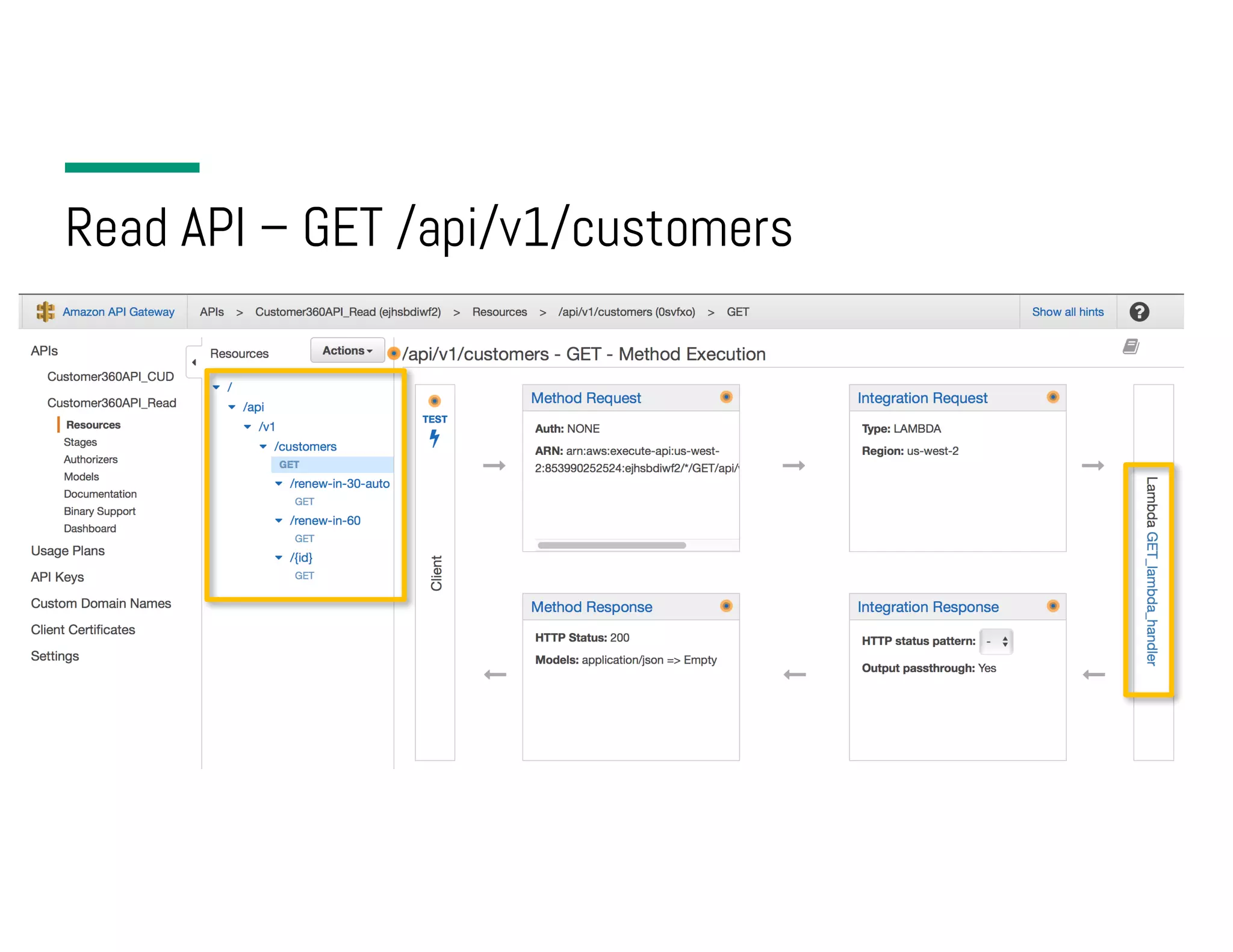The width and height of the screenshot is (1233, 952).
Task: Open Usage Plans in the sidebar
Action: 67,551
